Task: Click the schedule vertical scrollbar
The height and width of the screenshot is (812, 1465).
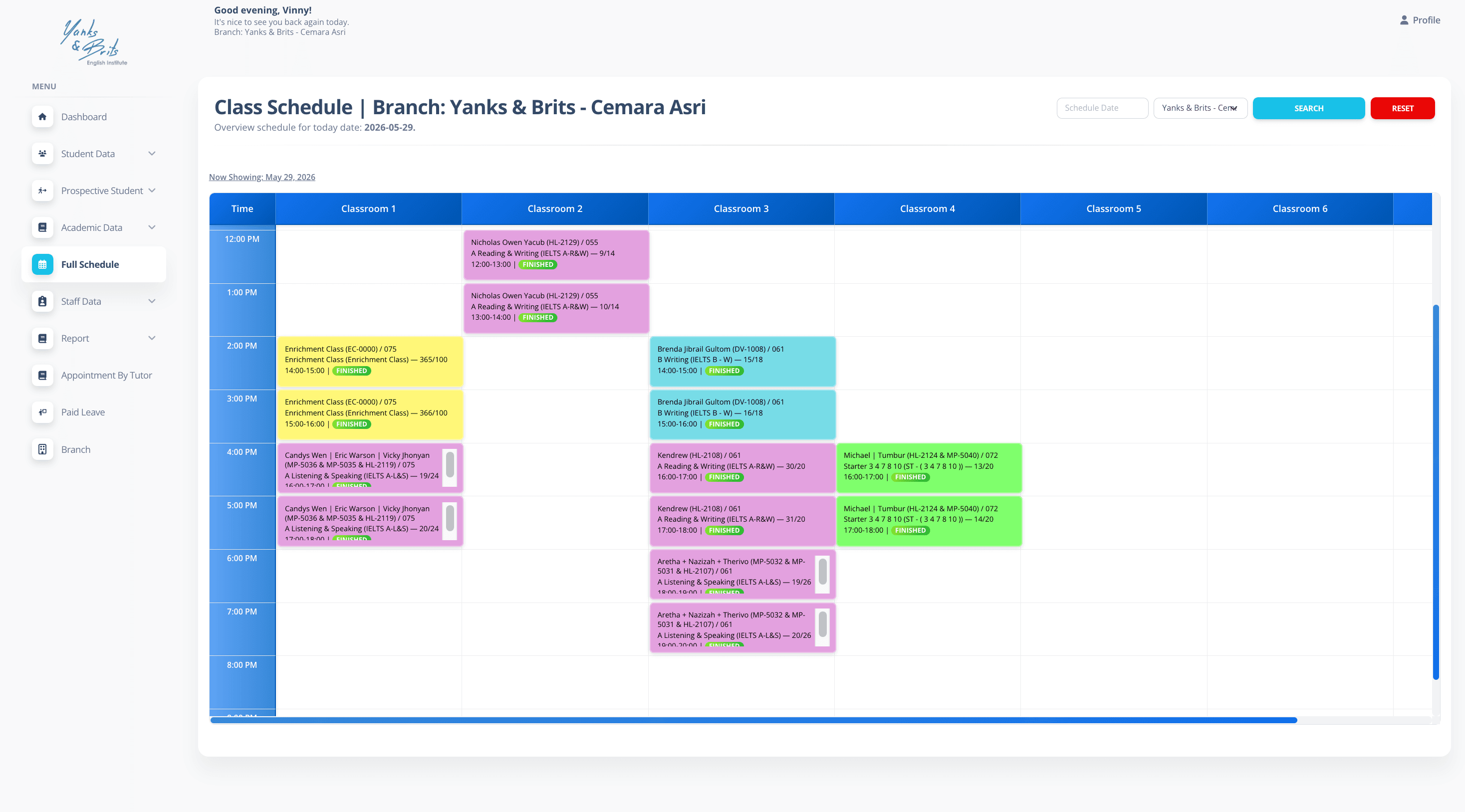Action: click(1436, 492)
